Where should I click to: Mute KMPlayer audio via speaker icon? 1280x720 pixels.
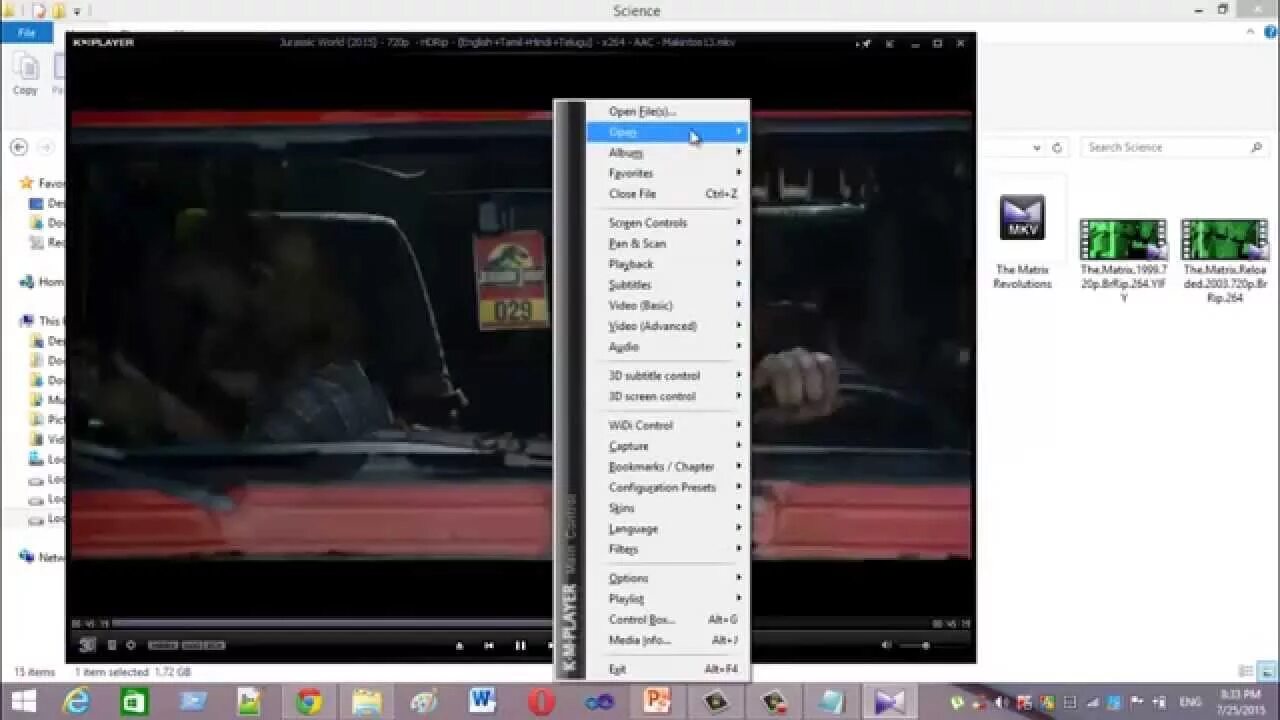887,645
